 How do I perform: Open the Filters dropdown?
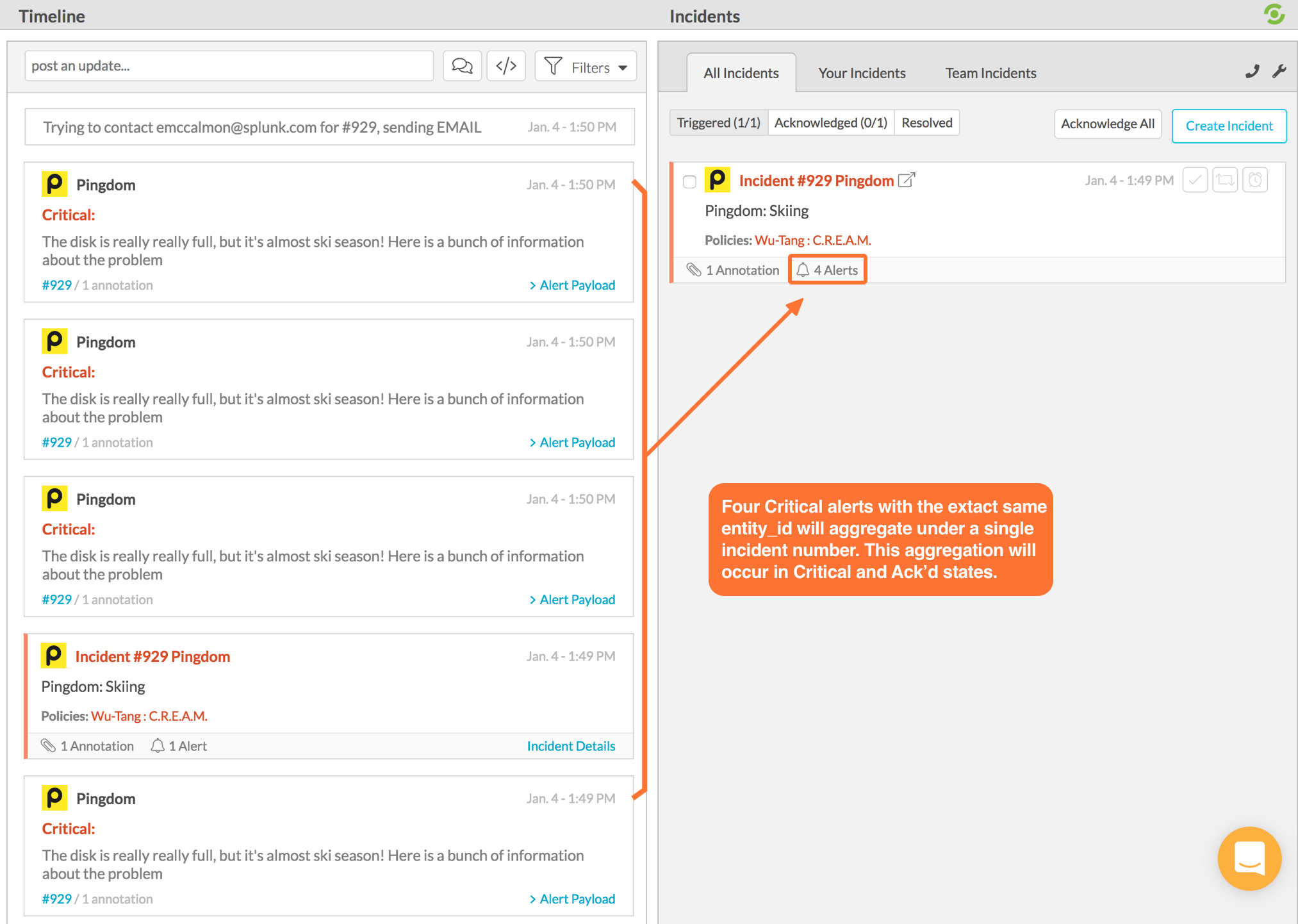tap(586, 66)
